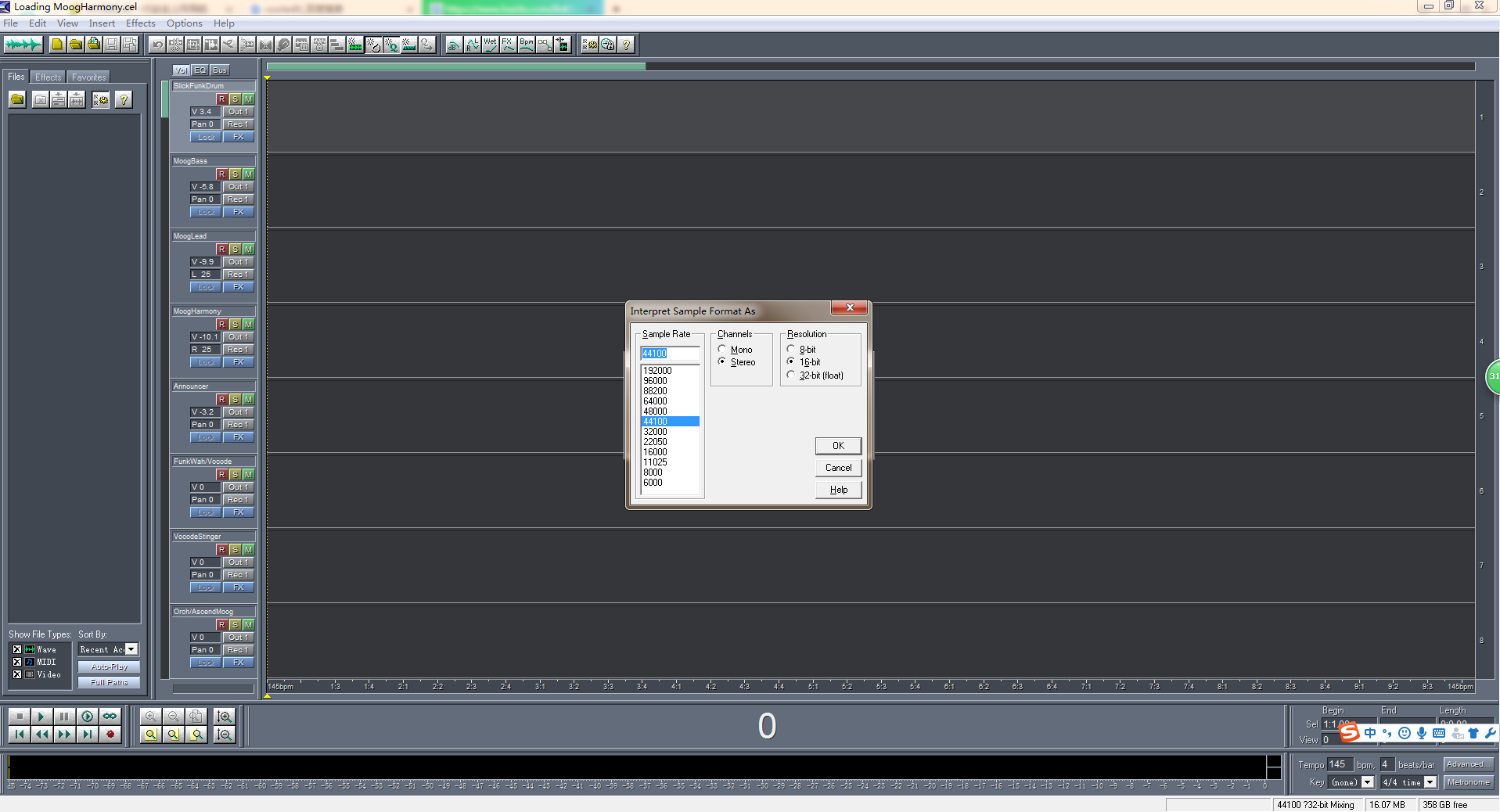Switch to Edit Waveform view icon
This screenshot has height=812, width=1500.
coord(23,45)
